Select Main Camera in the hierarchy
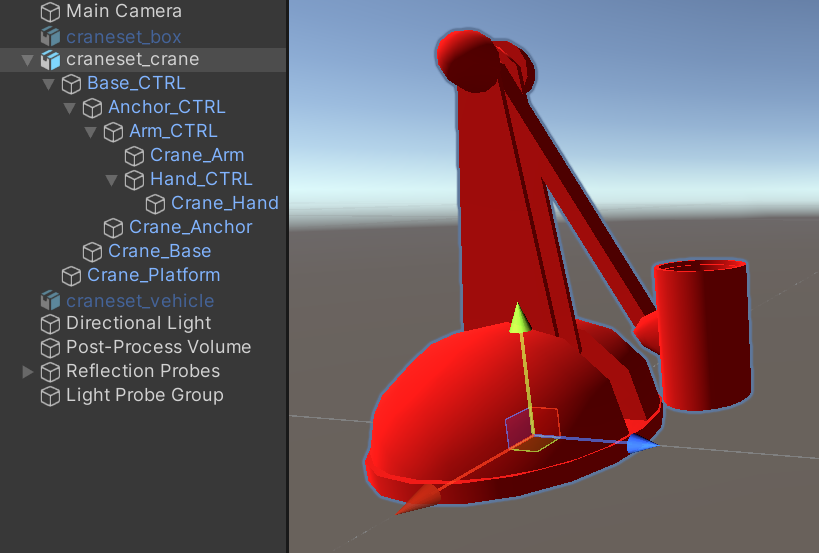The height and width of the screenshot is (553, 819). pyautogui.click(x=124, y=11)
